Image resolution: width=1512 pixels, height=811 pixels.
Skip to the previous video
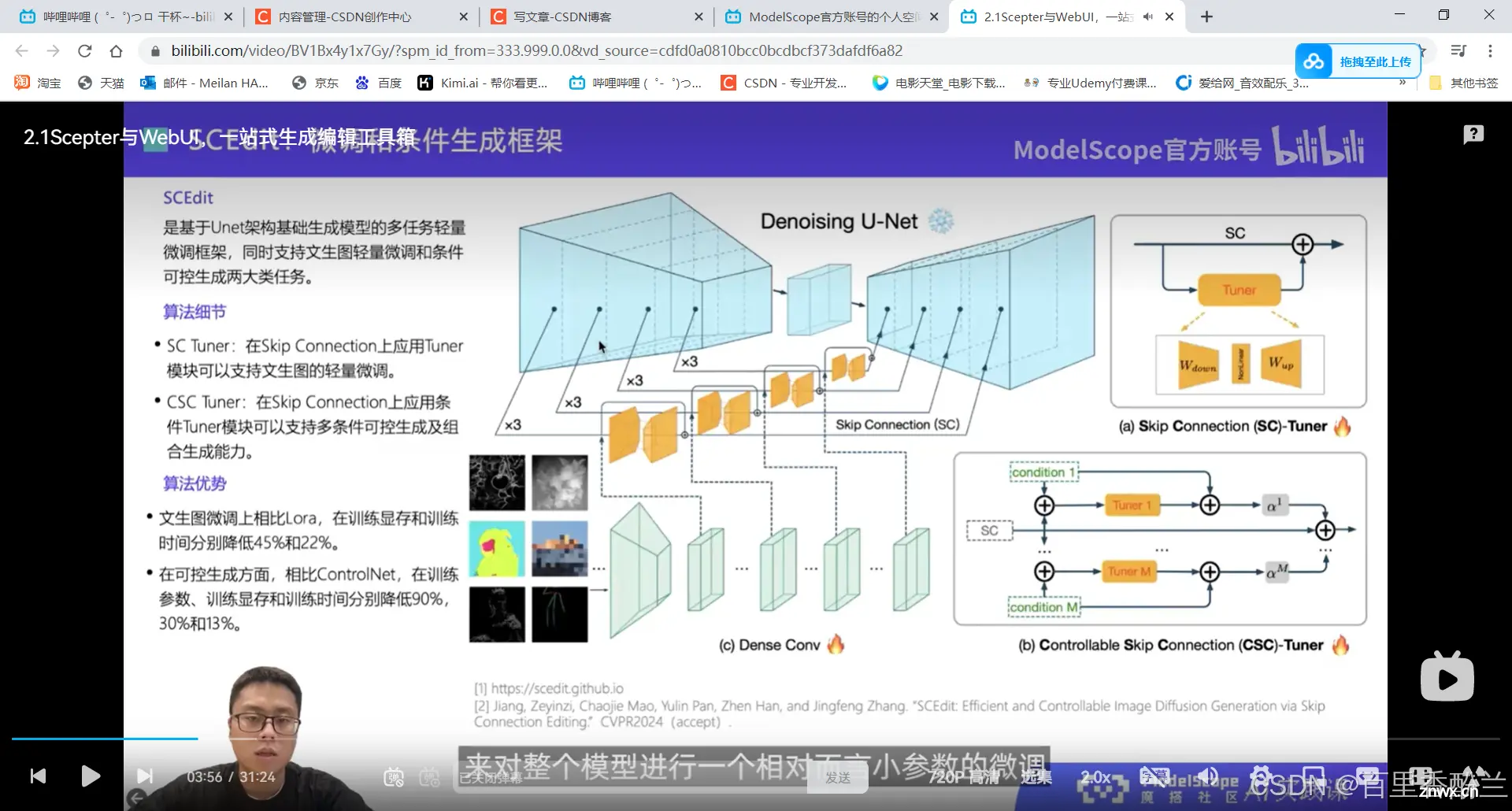38,776
